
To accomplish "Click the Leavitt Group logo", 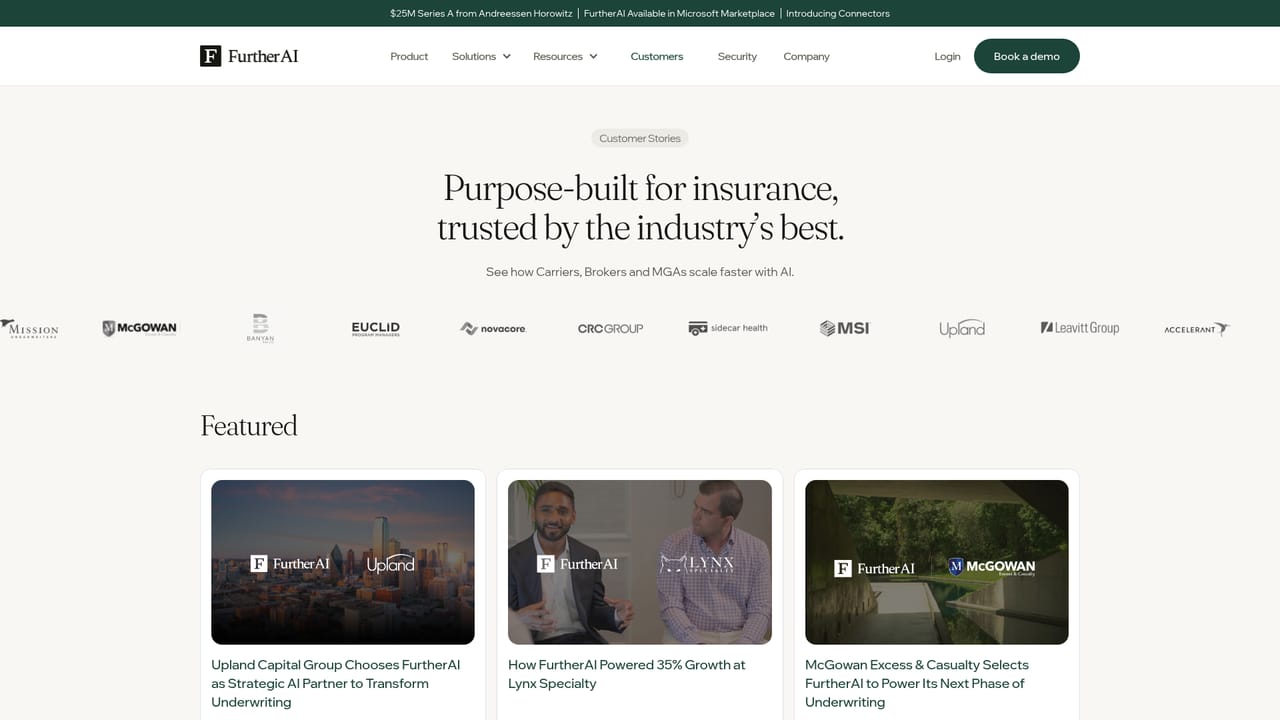I will [x=1080, y=328].
